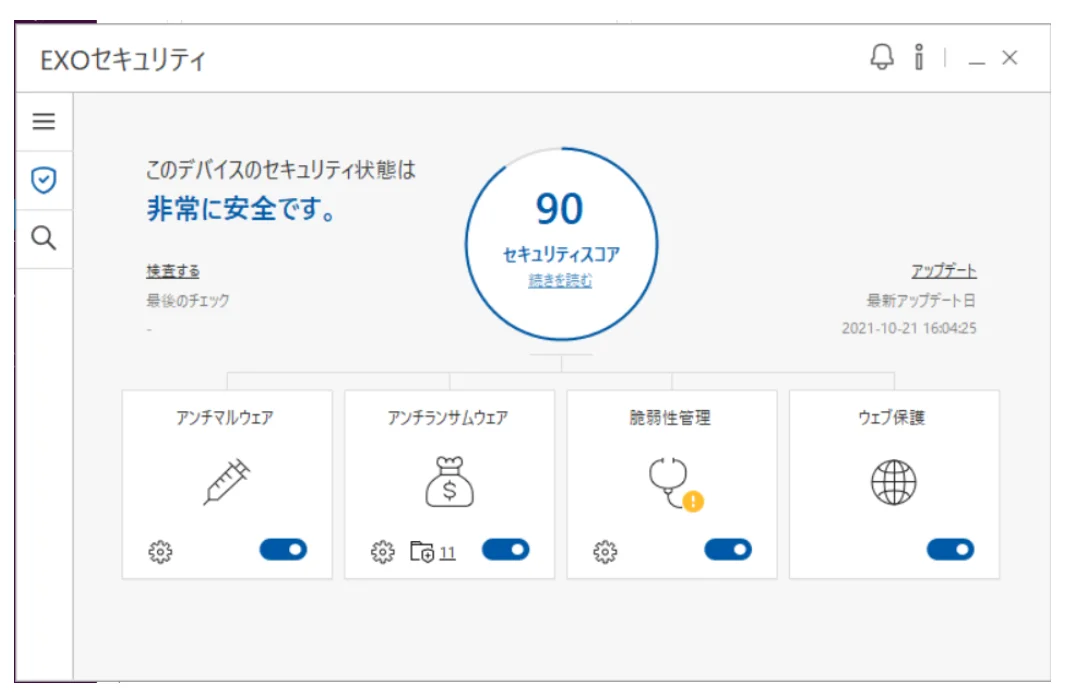Open anti-ransomware gear settings
This screenshot has width=1066, height=694.
382,551
